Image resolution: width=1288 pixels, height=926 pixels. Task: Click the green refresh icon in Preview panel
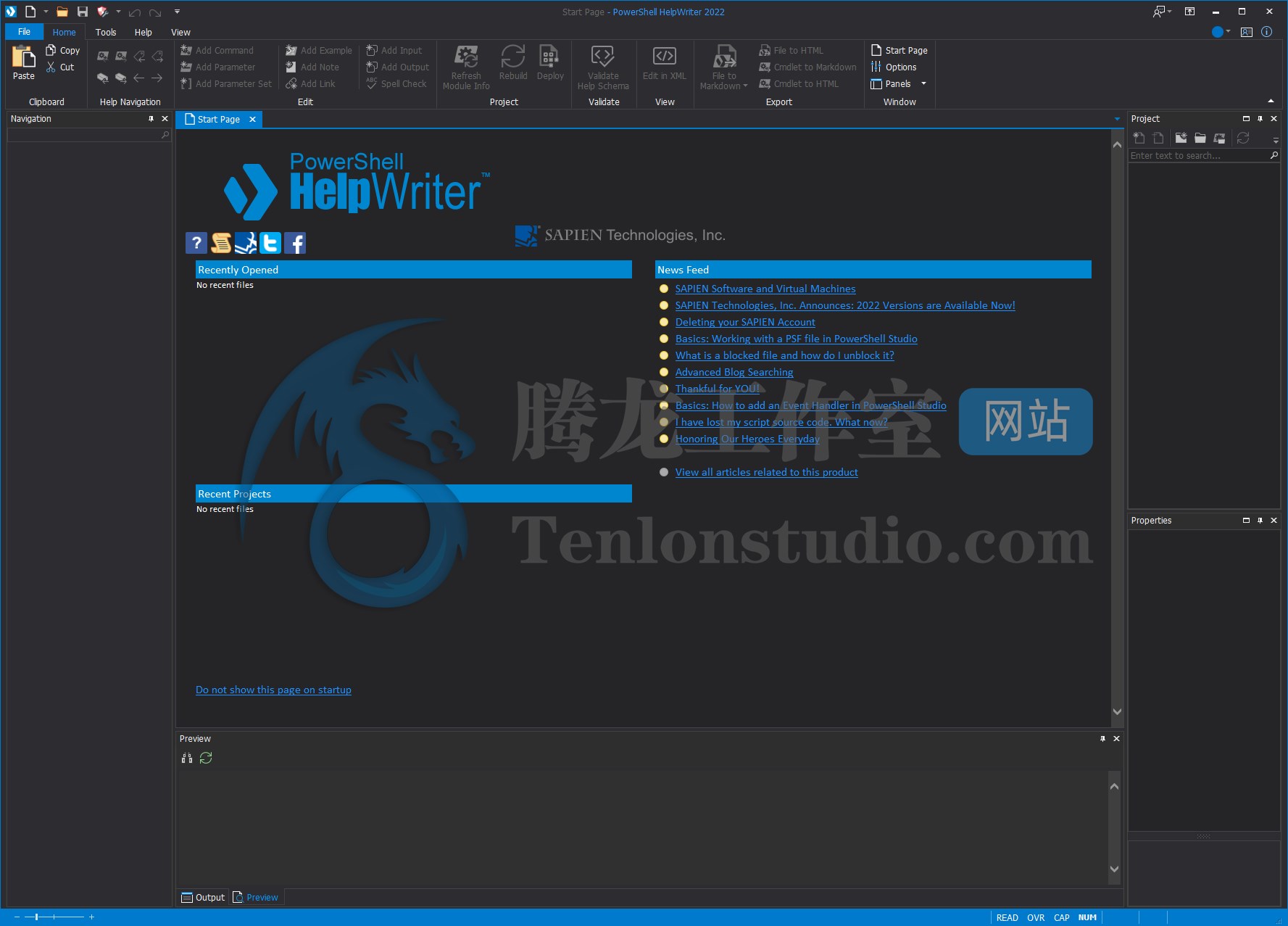[206, 758]
